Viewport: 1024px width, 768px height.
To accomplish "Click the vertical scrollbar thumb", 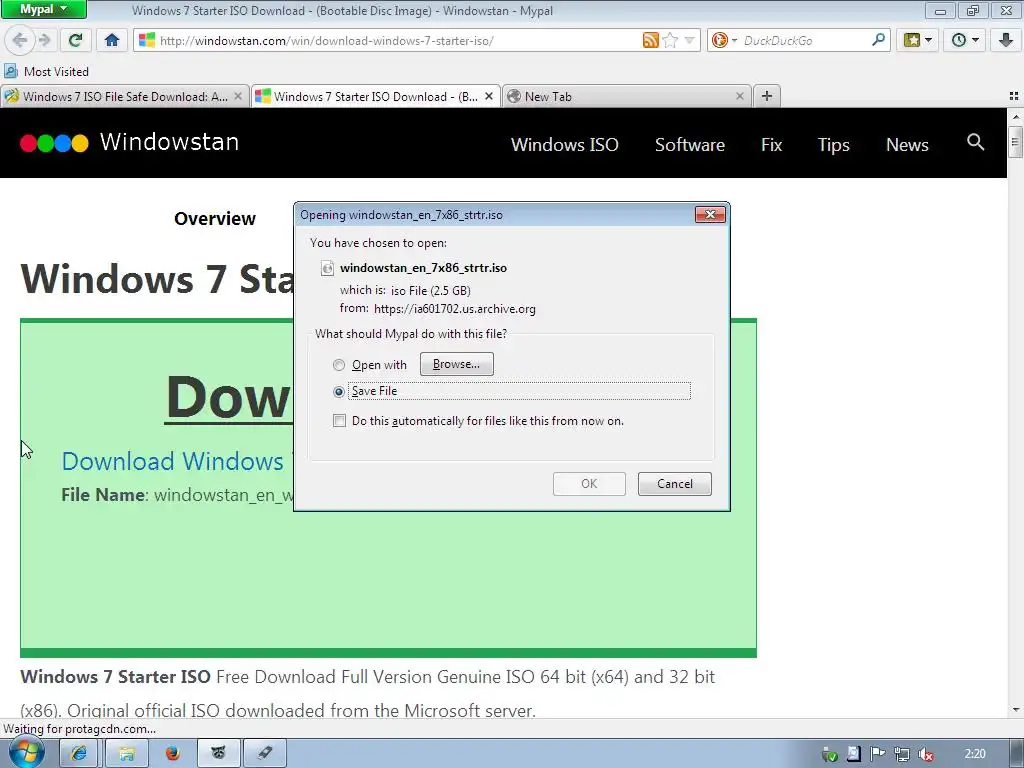I will pos(1015,142).
